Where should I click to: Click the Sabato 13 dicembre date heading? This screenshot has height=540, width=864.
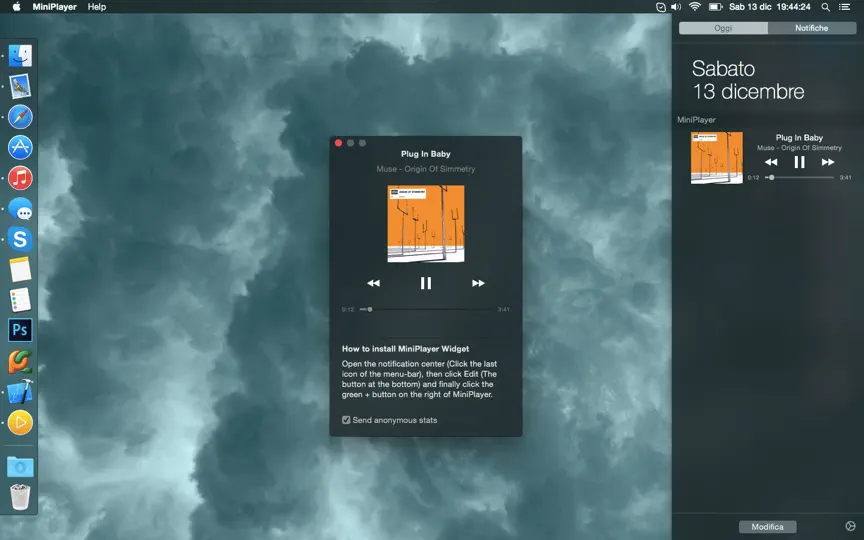coord(748,80)
